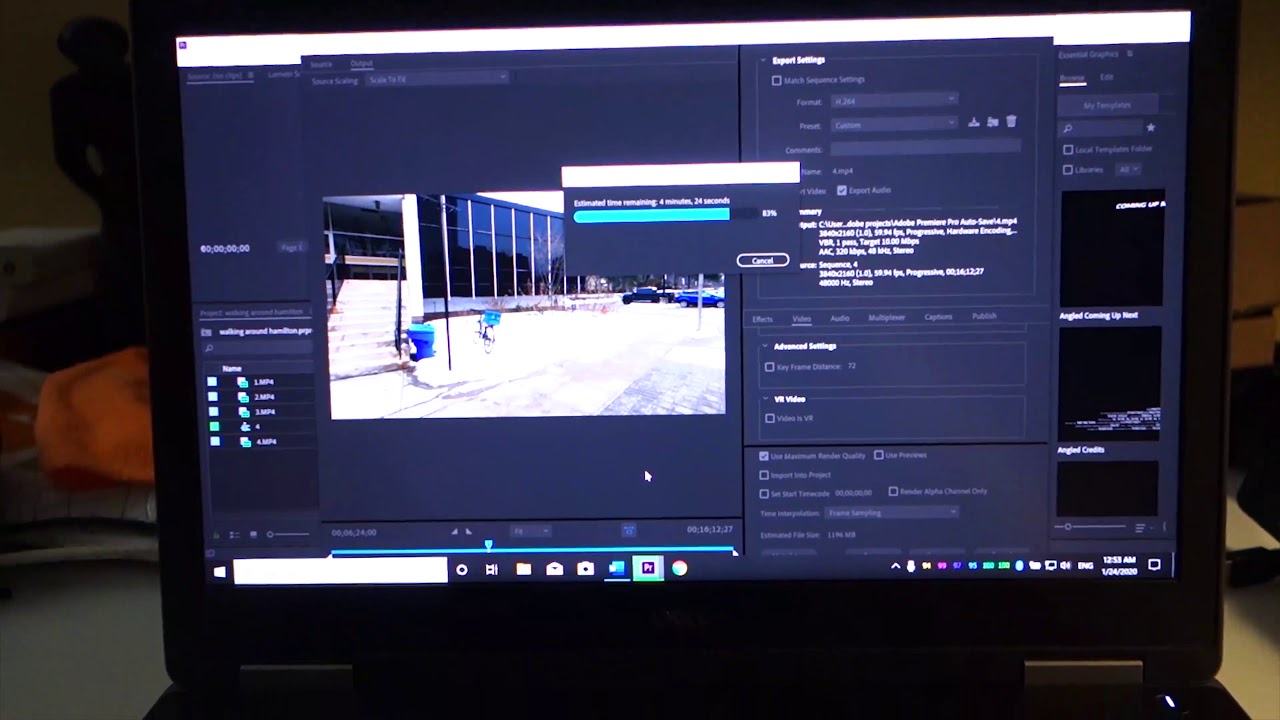The height and width of the screenshot is (720, 1280).
Task: Cancel the export in progress
Action: (x=763, y=260)
